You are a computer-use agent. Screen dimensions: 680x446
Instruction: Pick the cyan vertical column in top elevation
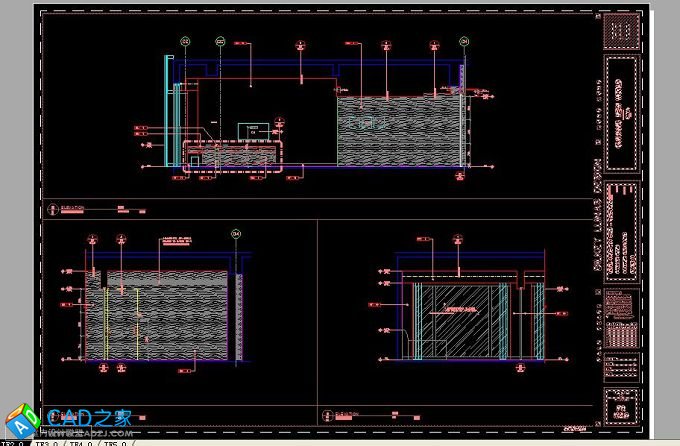166,110
